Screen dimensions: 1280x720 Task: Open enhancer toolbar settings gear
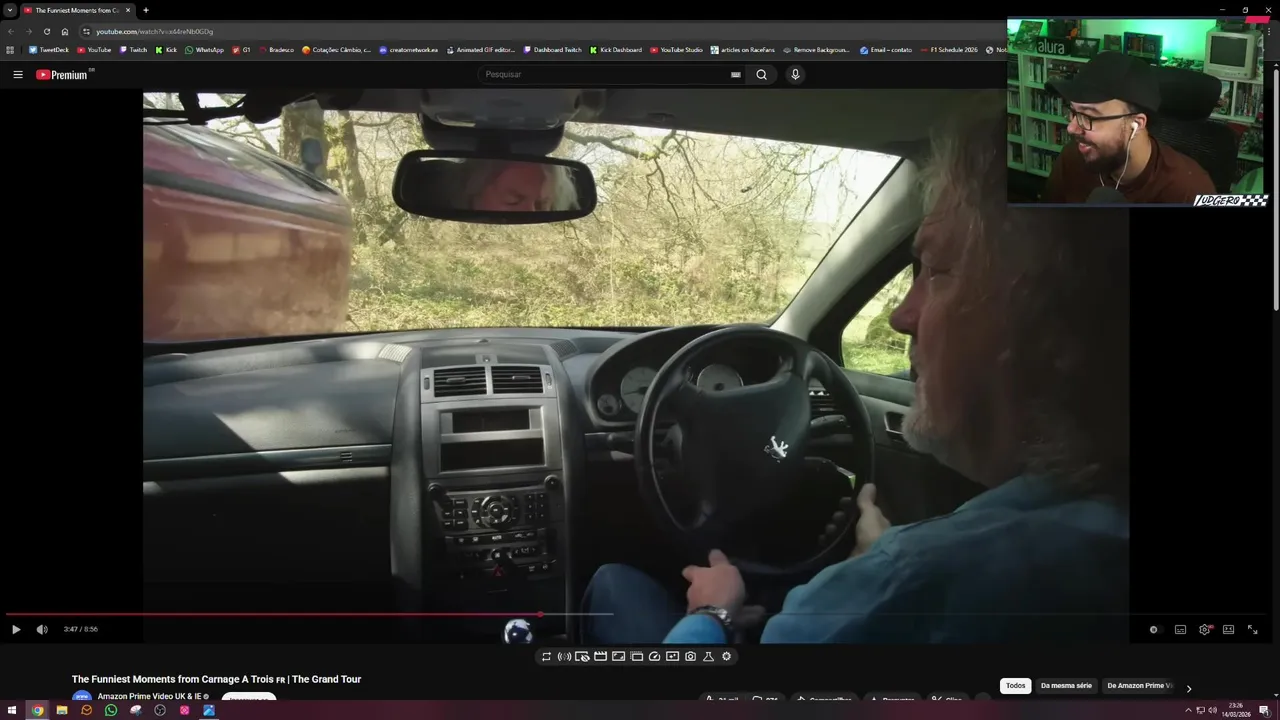tap(726, 657)
